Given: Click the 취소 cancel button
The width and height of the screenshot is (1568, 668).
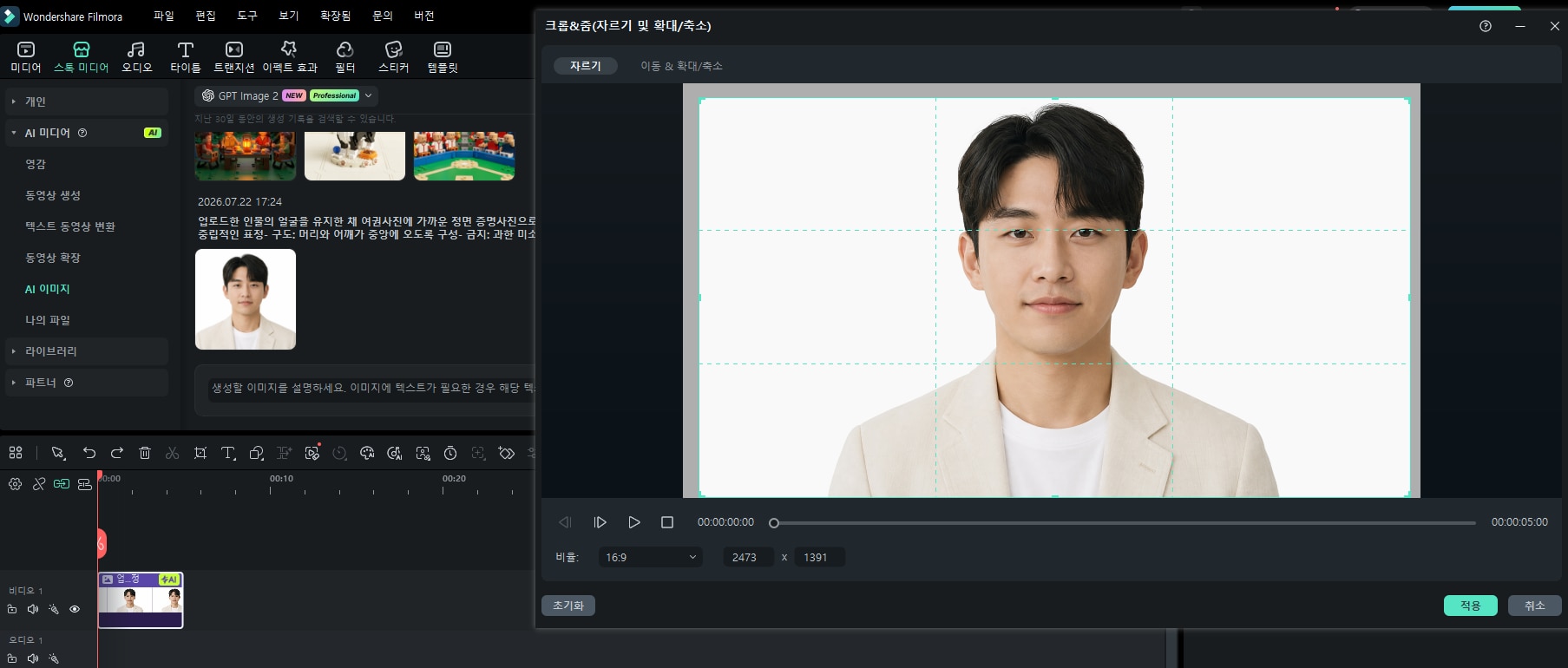Looking at the screenshot, I should 1535,606.
